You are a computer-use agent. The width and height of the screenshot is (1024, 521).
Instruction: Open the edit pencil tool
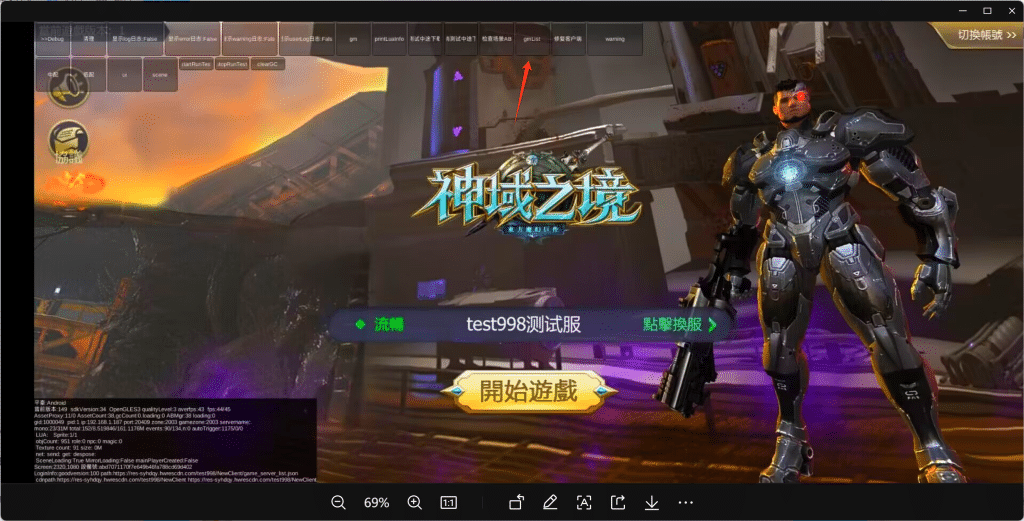click(550, 502)
